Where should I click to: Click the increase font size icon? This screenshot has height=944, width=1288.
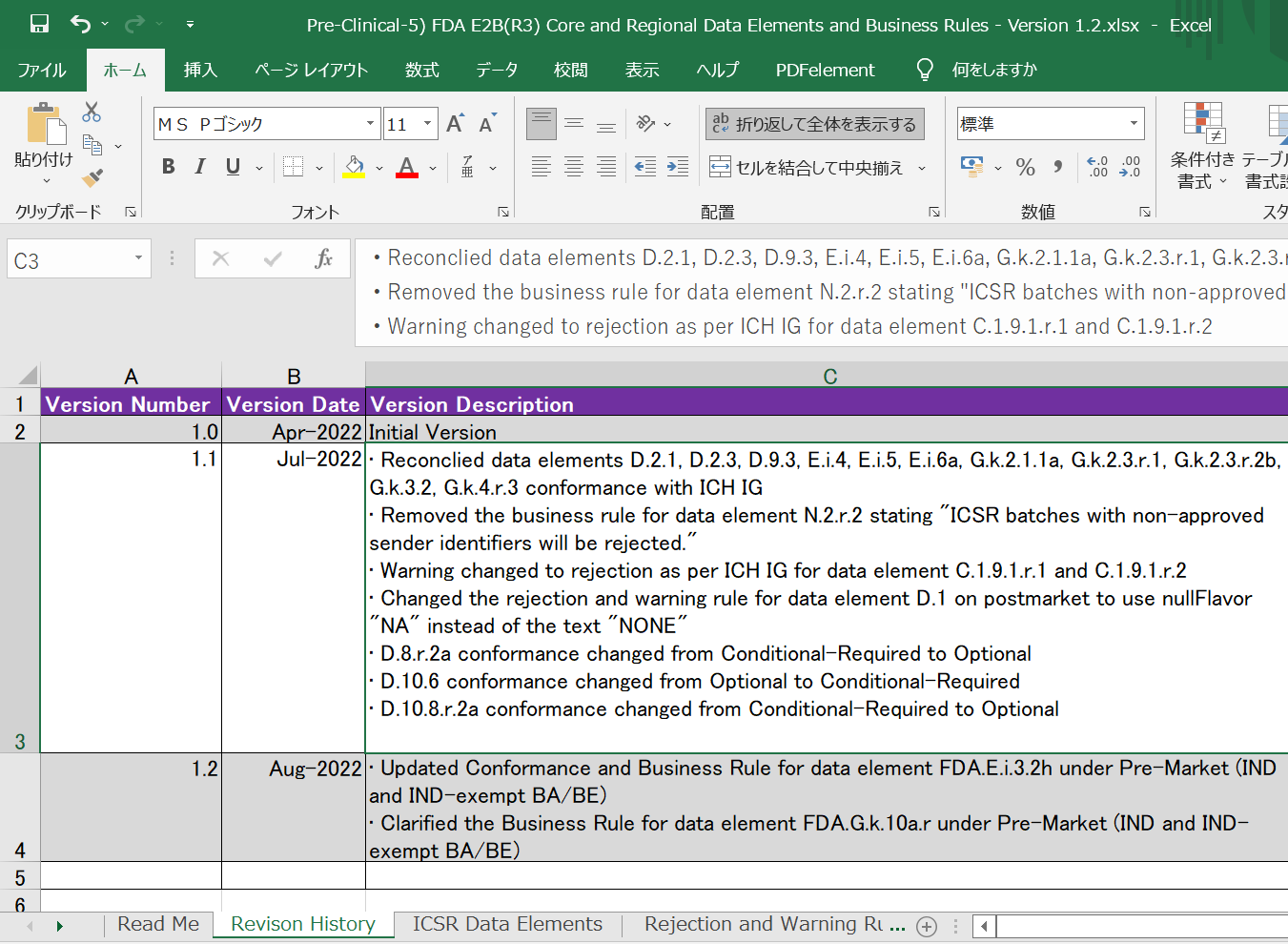click(x=455, y=124)
